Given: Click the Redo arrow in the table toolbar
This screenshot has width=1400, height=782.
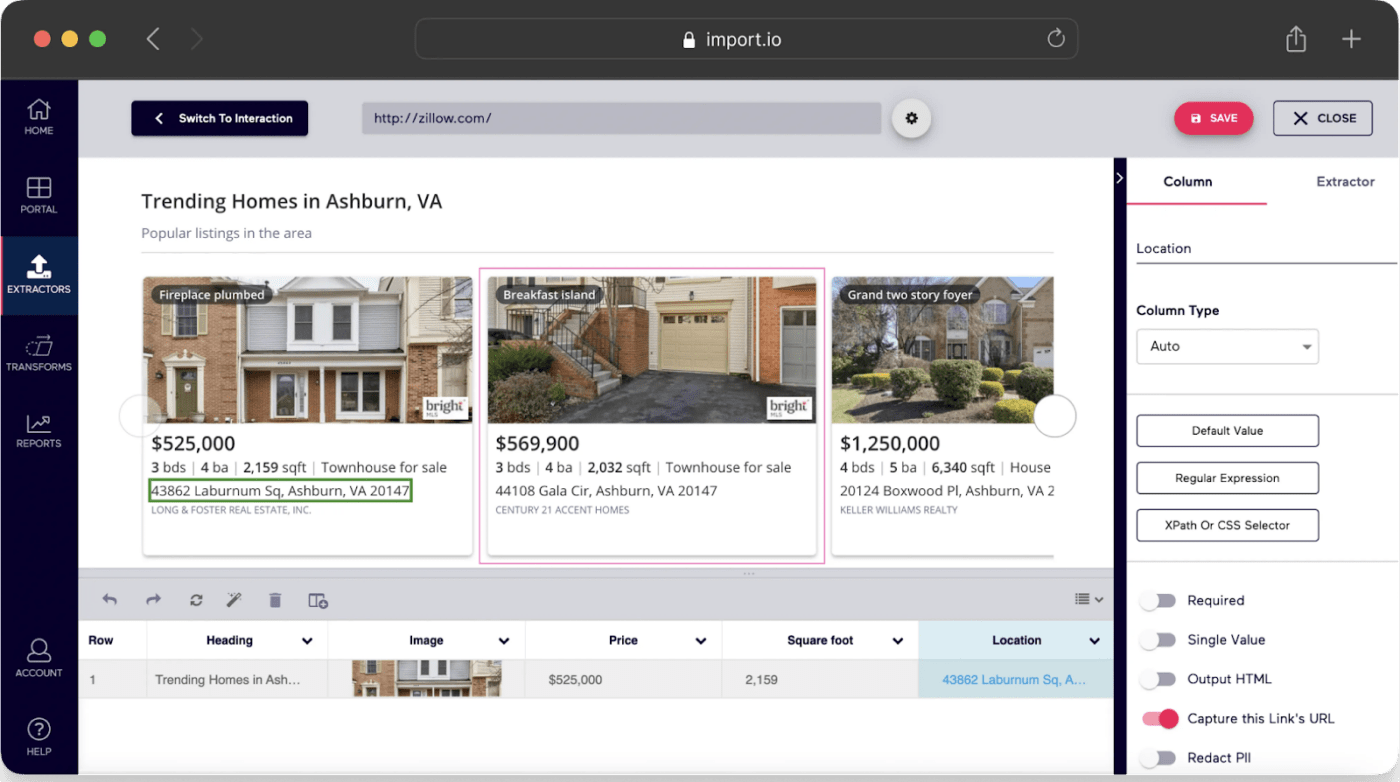Looking at the screenshot, I should tap(153, 600).
